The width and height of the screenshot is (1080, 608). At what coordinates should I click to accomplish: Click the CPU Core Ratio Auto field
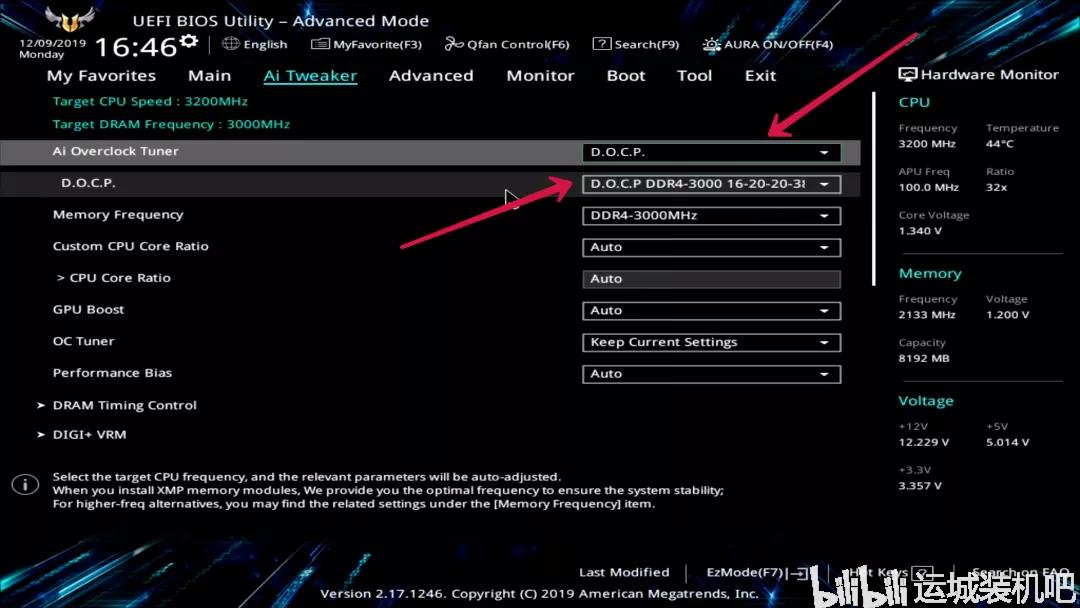(712, 279)
